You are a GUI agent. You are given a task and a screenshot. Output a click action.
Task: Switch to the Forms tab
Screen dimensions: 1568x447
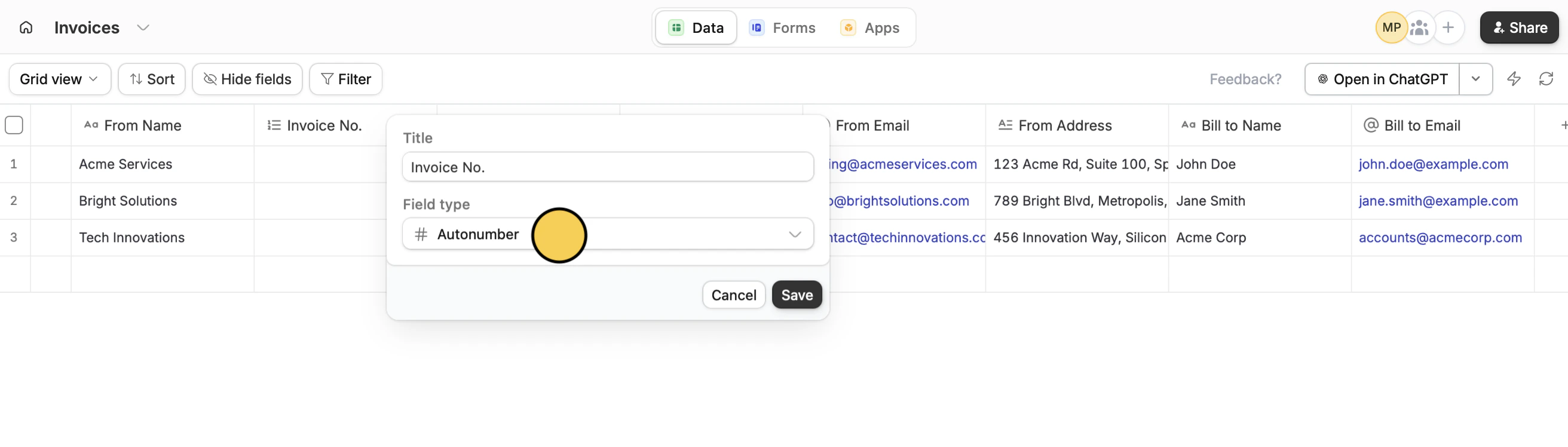[x=782, y=27]
